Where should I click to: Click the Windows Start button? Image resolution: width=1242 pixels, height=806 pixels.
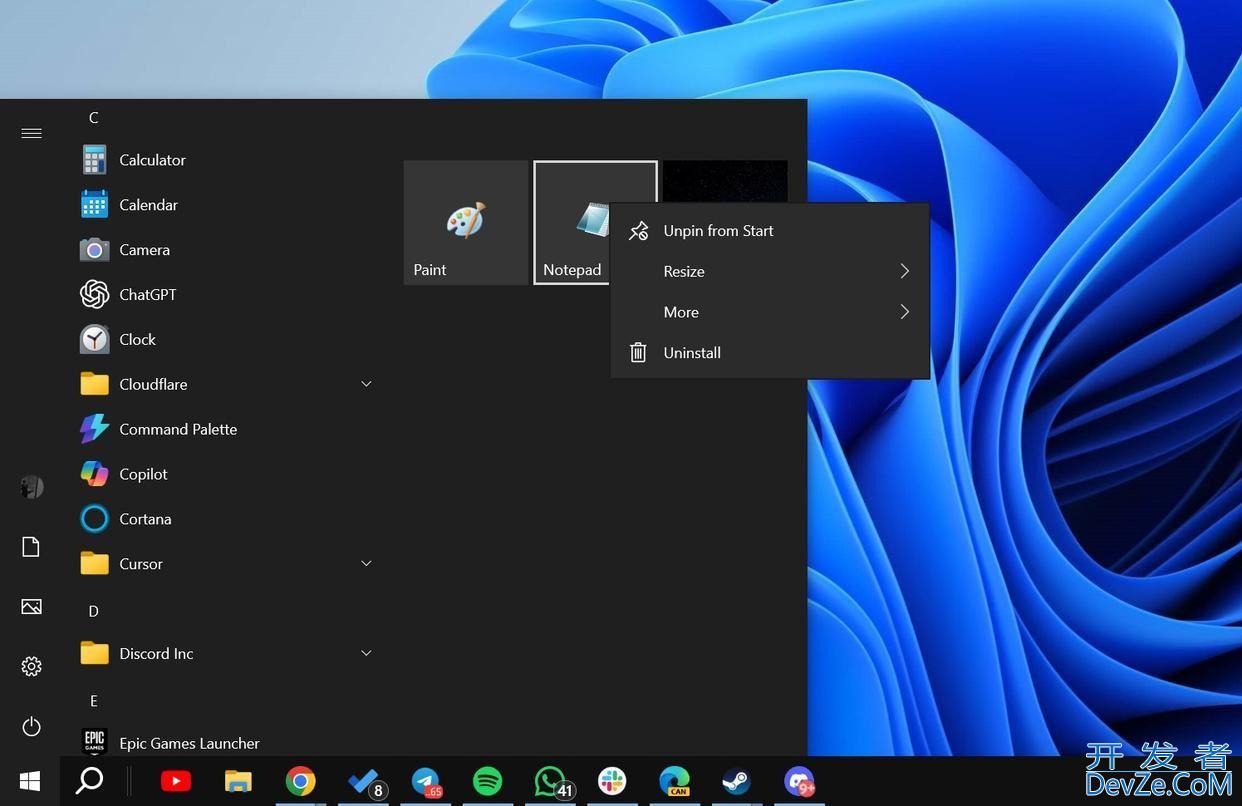[30, 781]
